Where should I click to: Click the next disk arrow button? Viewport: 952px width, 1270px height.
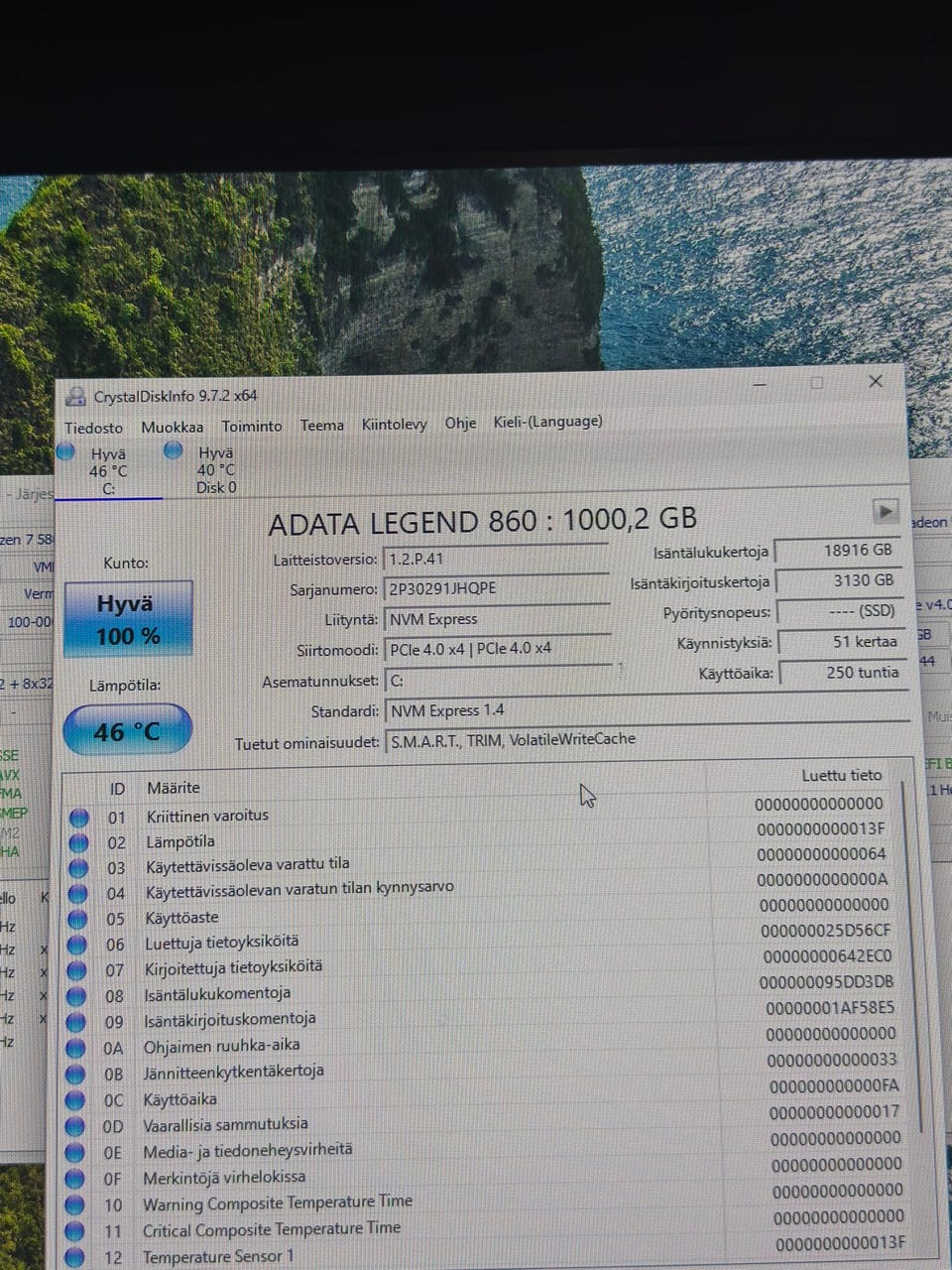(x=885, y=511)
